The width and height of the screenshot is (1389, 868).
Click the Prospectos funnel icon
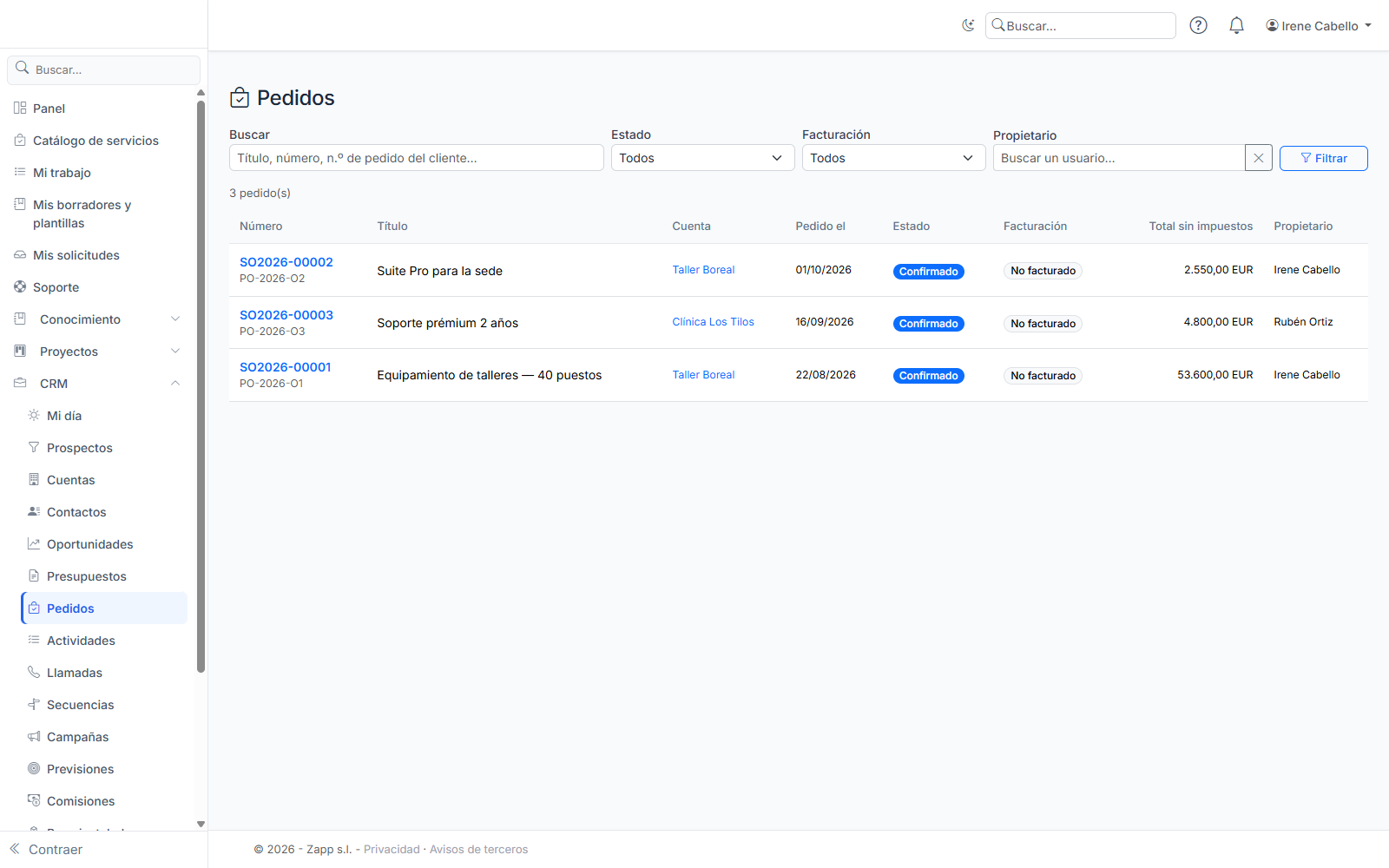click(x=34, y=448)
